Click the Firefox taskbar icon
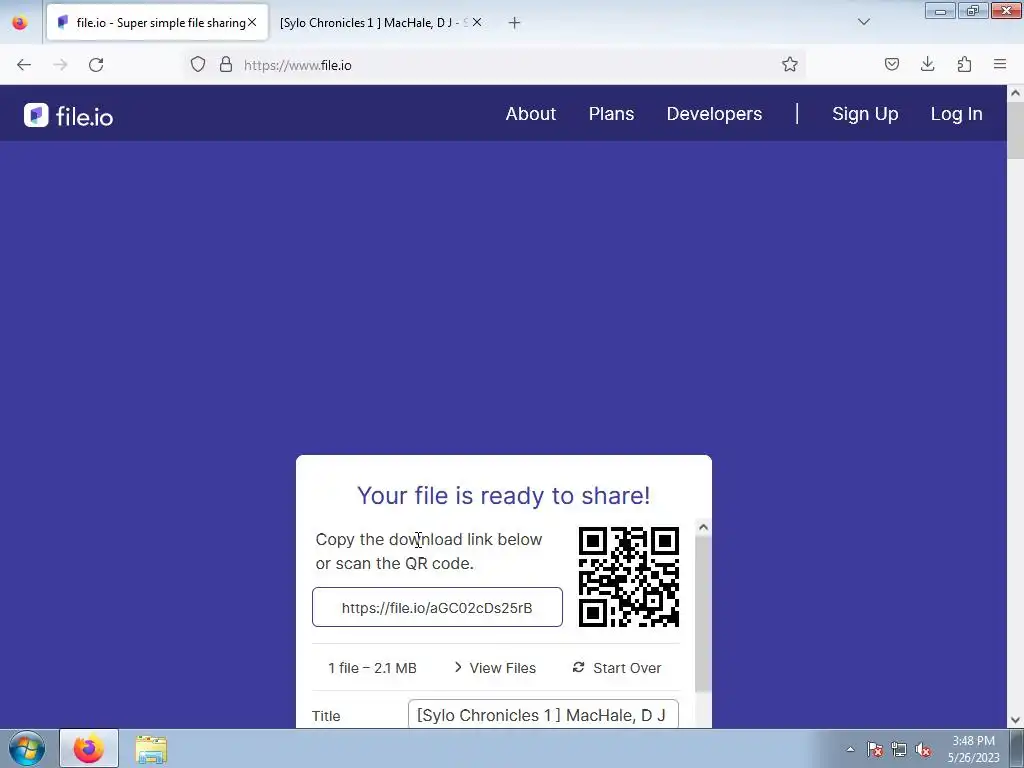The height and width of the screenshot is (768, 1024). click(89, 748)
